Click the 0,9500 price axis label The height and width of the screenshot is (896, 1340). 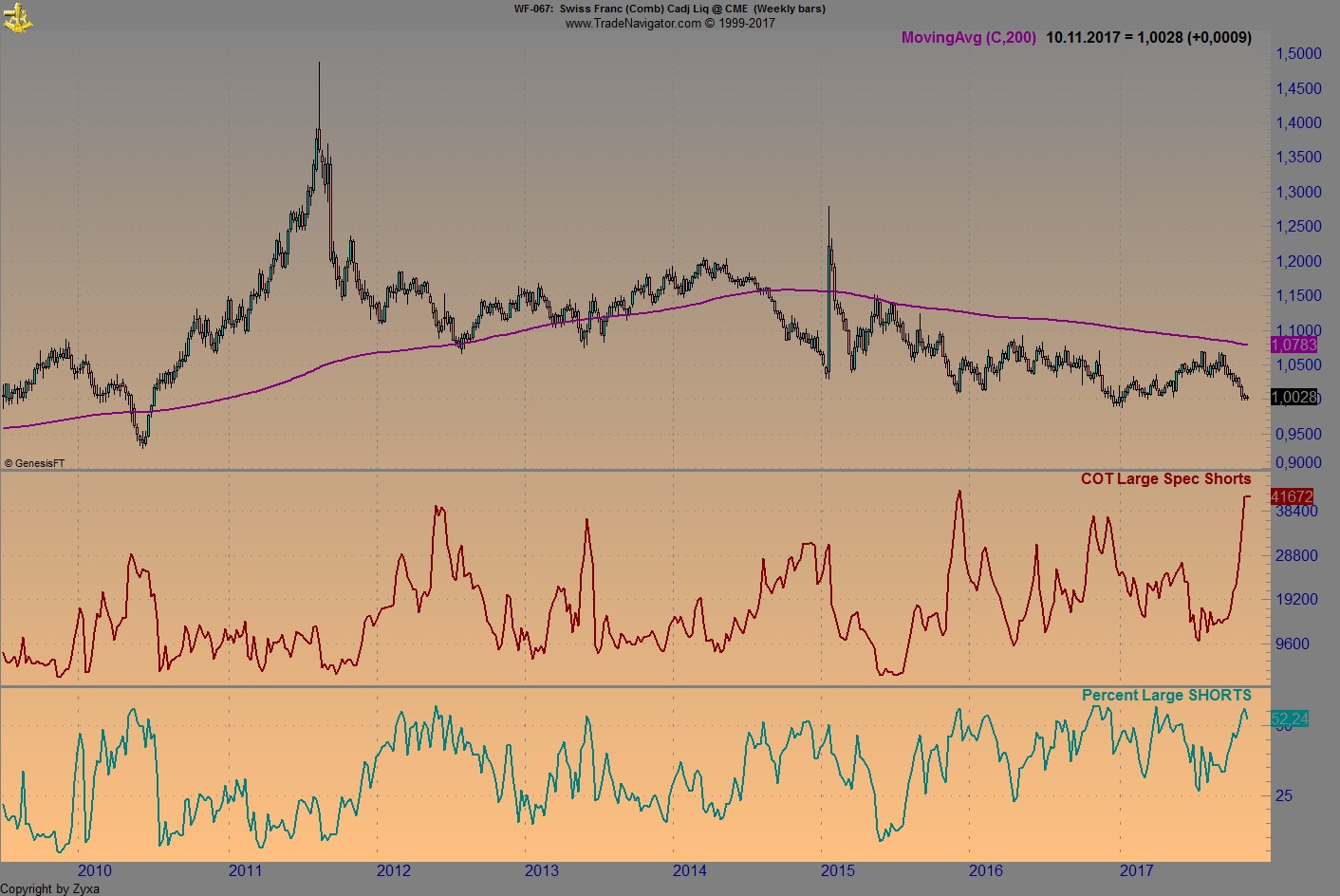pyautogui.click(x=1298, y=435)
